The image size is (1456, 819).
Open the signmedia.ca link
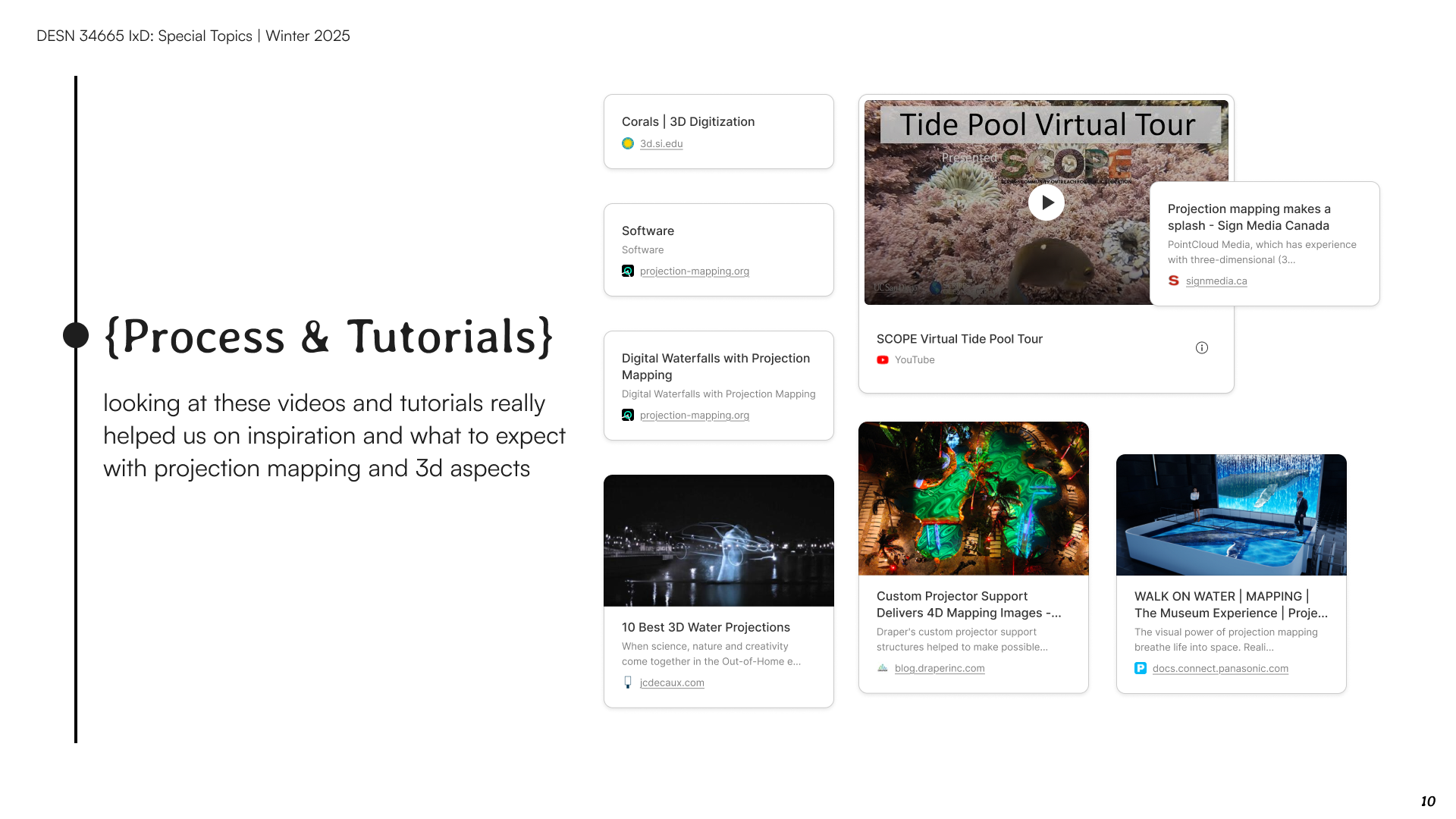[x=1216, y=281]
